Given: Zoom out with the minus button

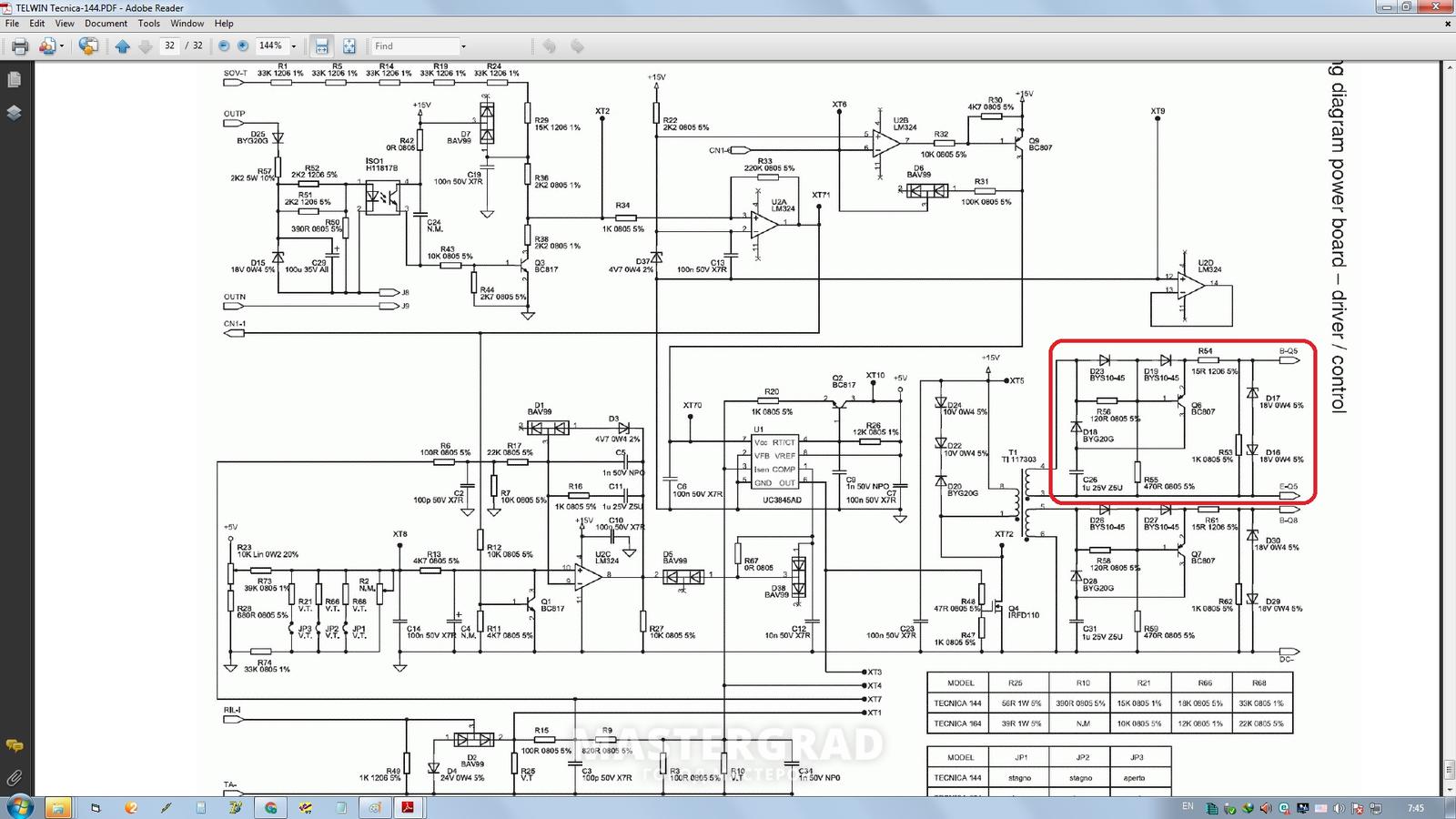Looking at the screenshot, I should pos(225,45).
